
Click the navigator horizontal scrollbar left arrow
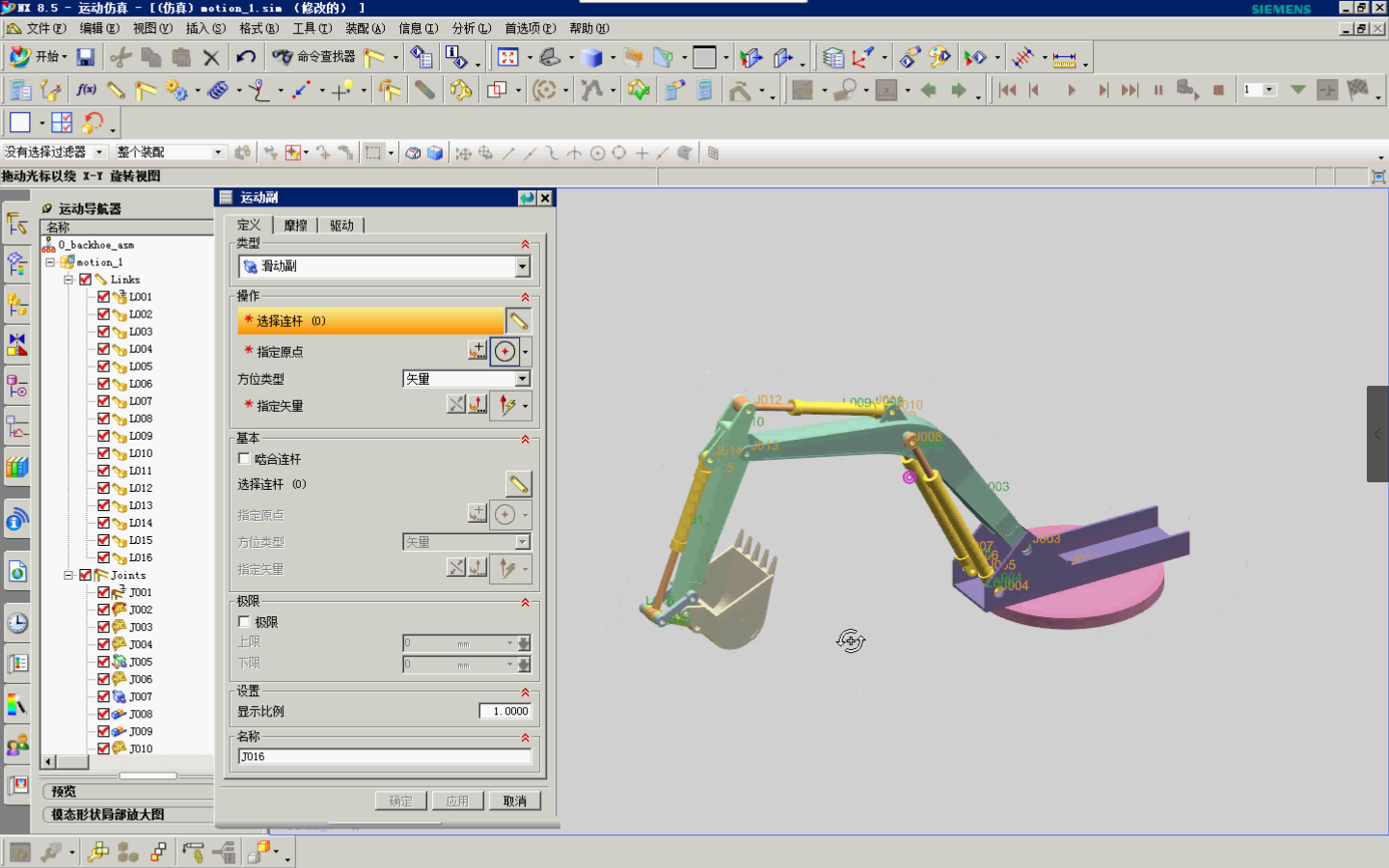(48, 762)
